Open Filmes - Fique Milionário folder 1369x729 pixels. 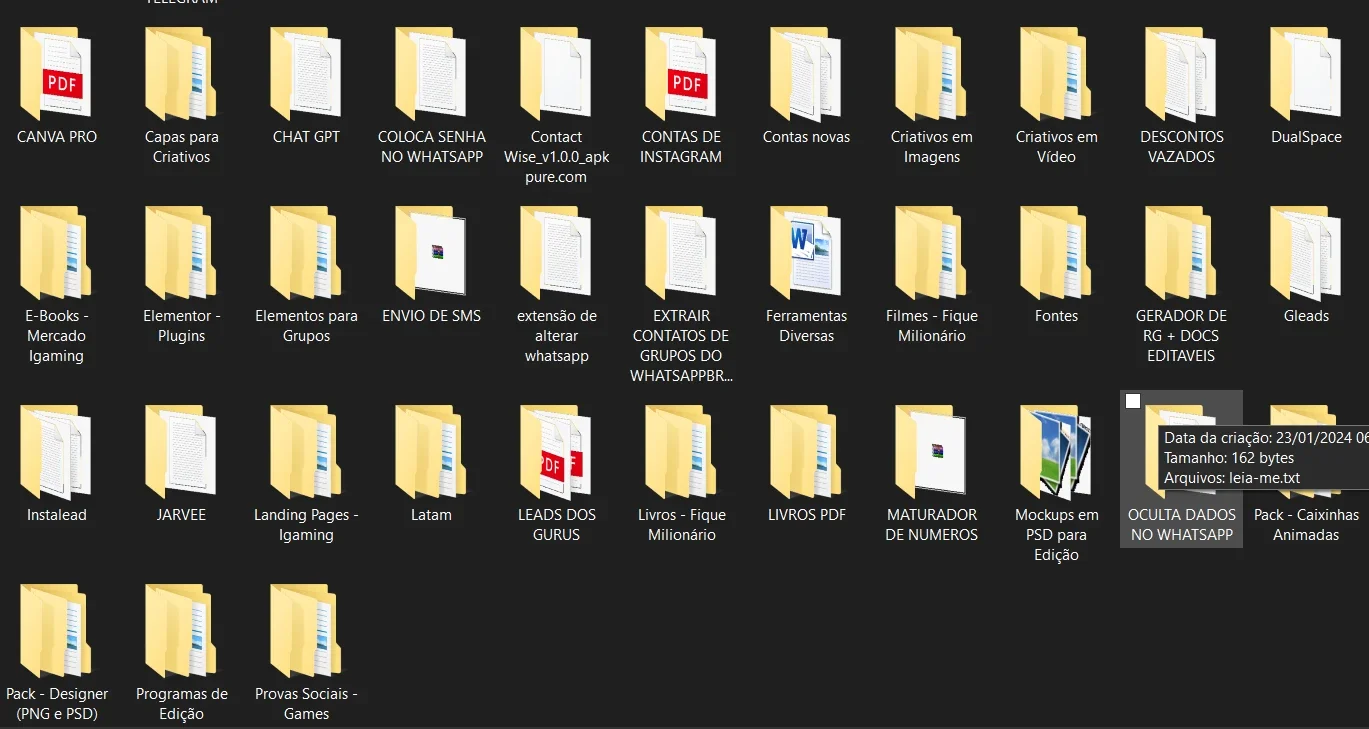(931, 252)
